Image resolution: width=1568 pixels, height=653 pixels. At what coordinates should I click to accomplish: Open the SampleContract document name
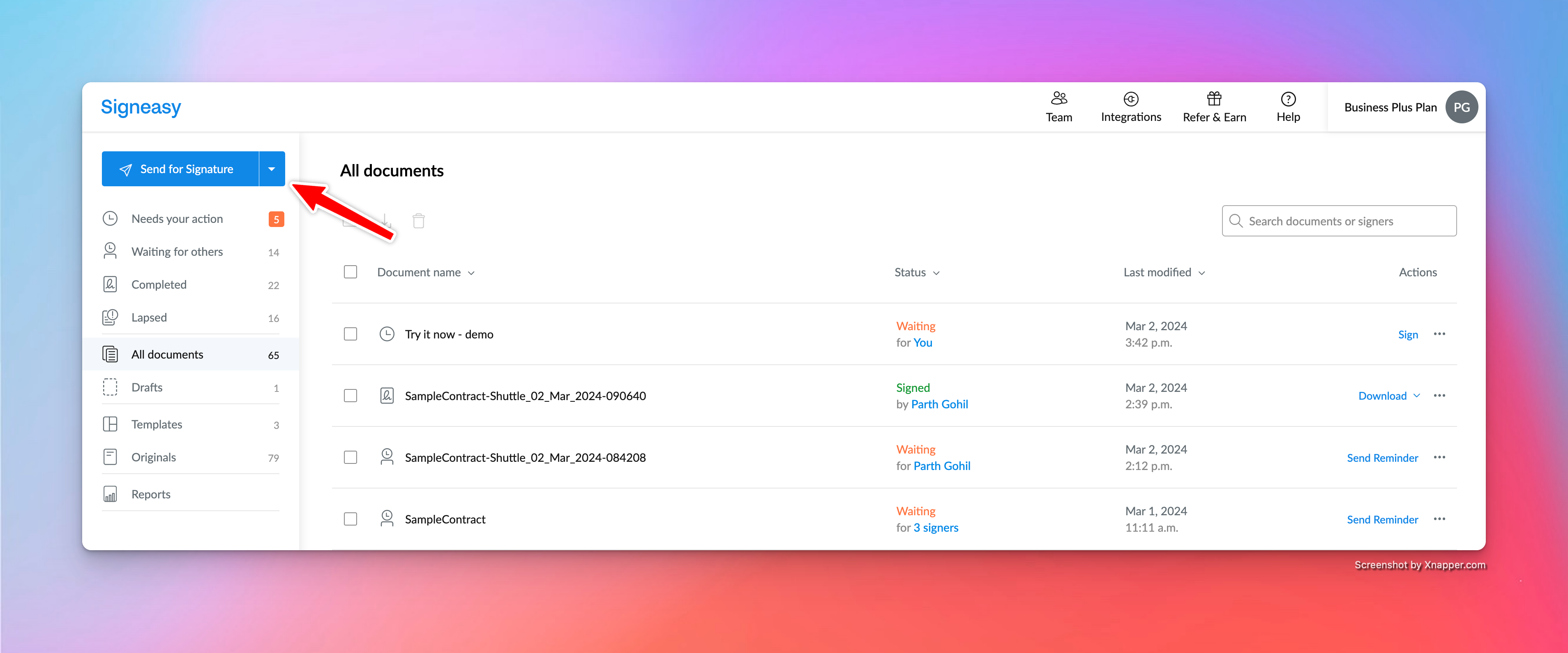[x=445, y=520]
